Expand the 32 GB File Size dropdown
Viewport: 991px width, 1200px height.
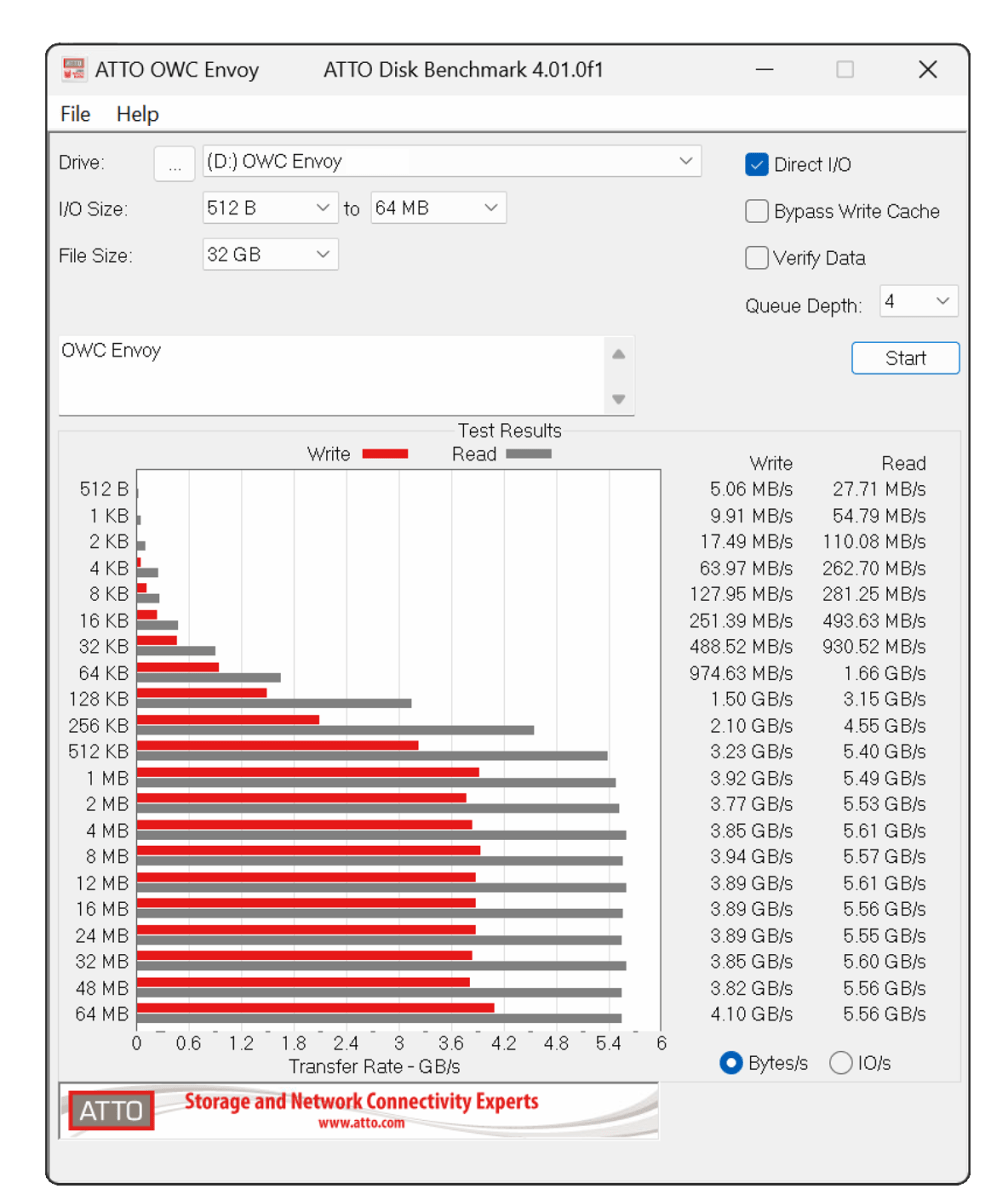tap(323, 255)
